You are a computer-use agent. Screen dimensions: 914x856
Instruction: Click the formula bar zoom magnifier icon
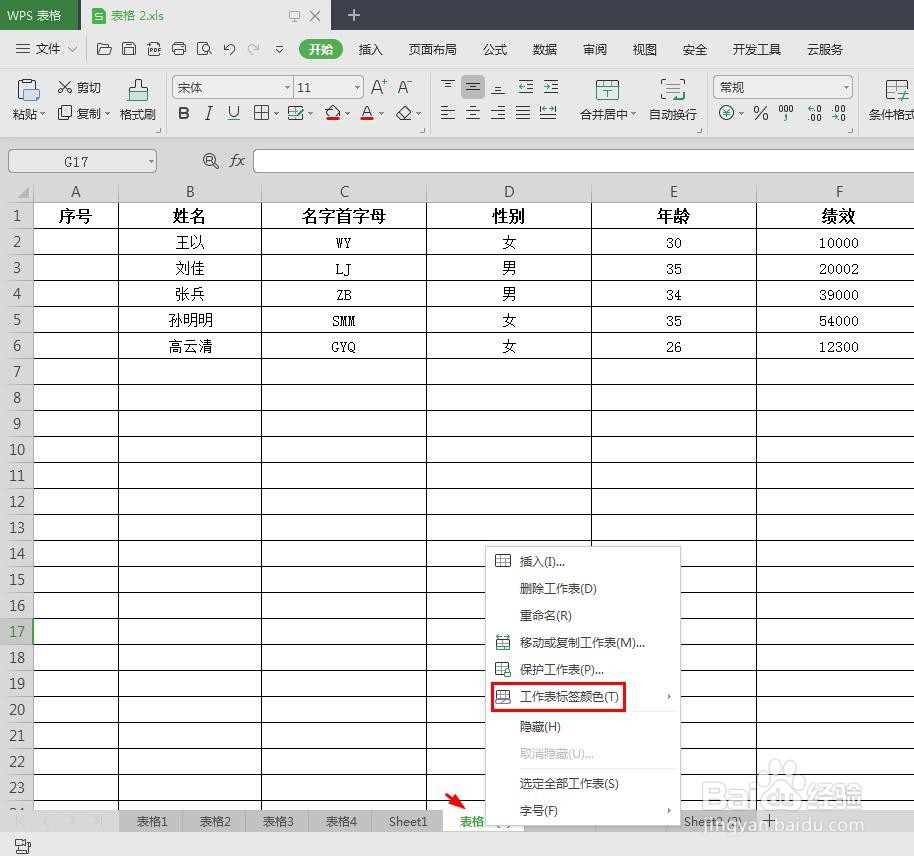click(x=210, y=161)
